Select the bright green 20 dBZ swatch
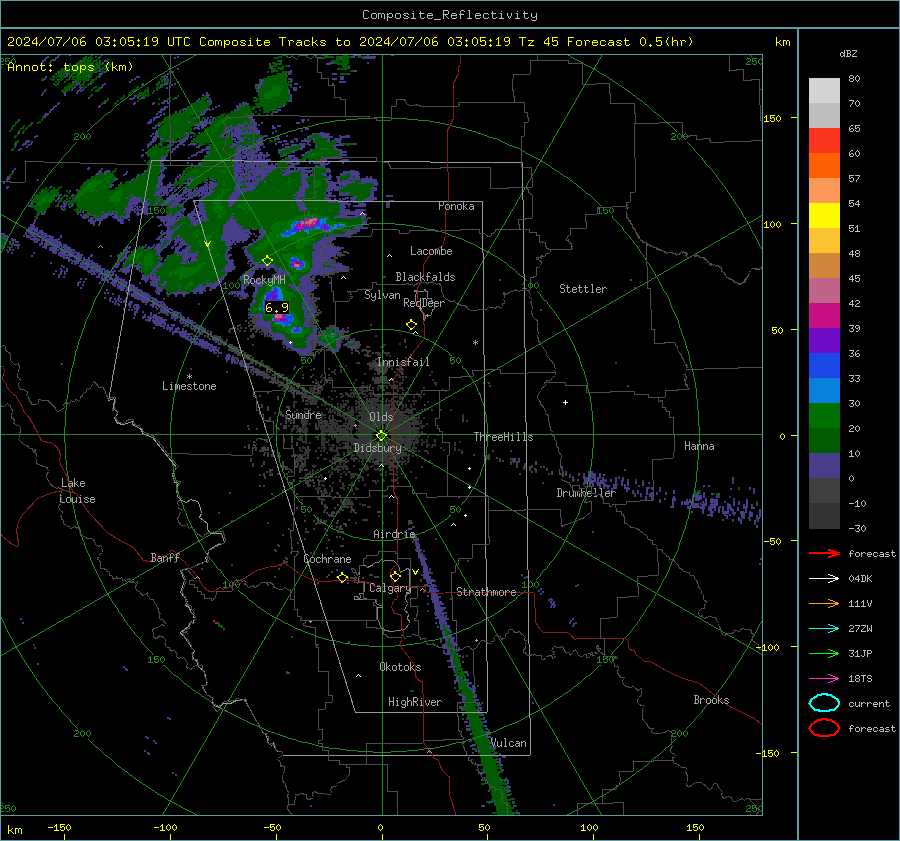 point(824,416)
